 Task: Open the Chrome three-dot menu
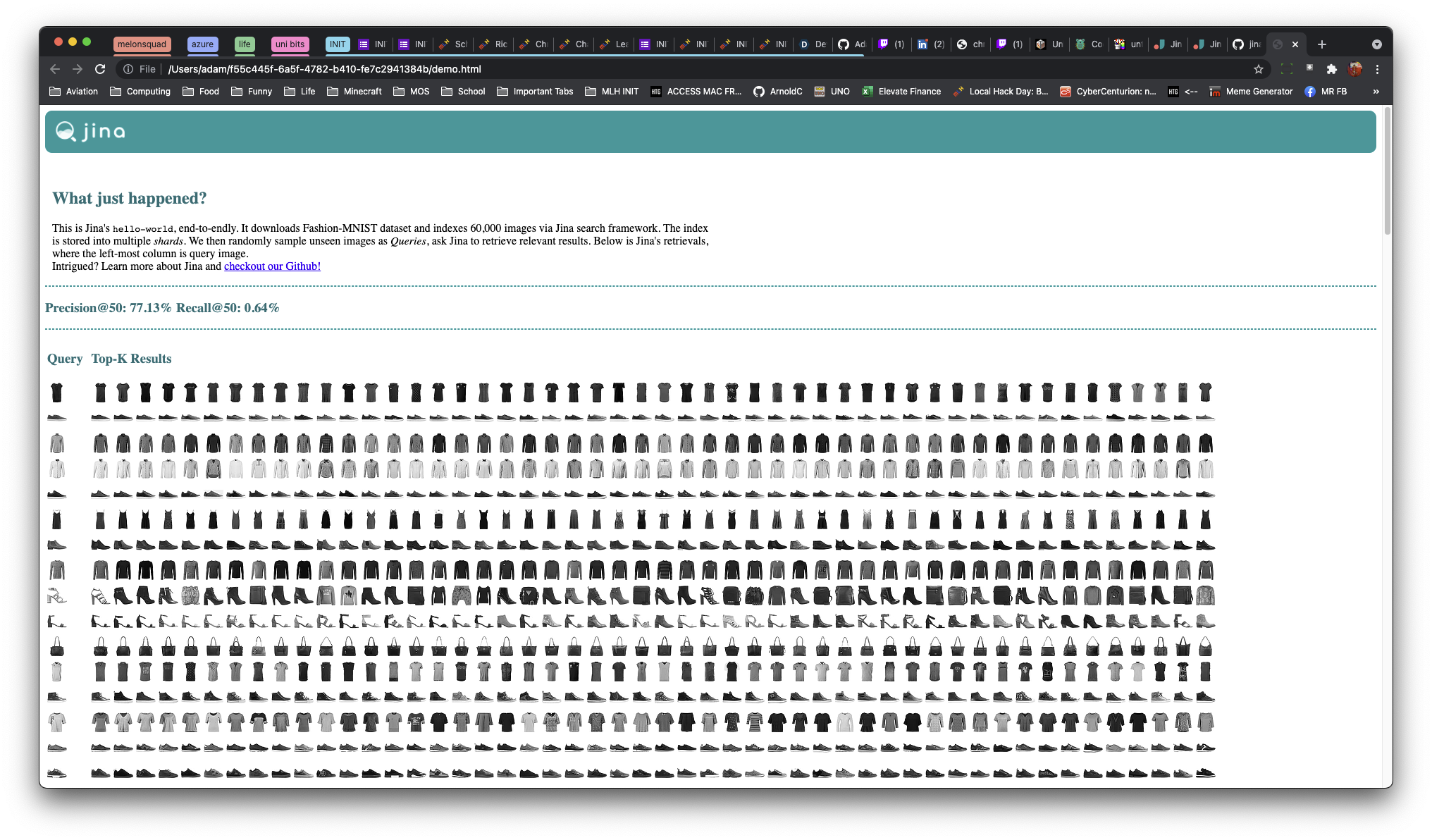coord(1377,69)
